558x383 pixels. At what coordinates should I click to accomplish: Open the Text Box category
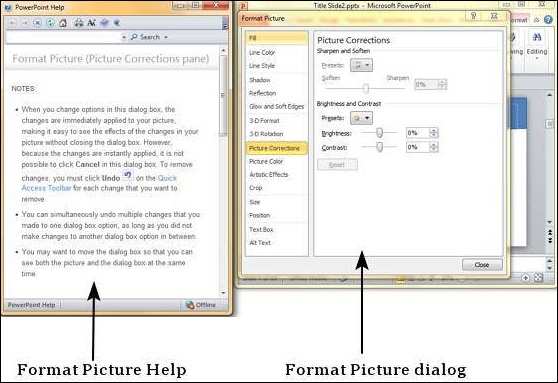pos(276,230)
